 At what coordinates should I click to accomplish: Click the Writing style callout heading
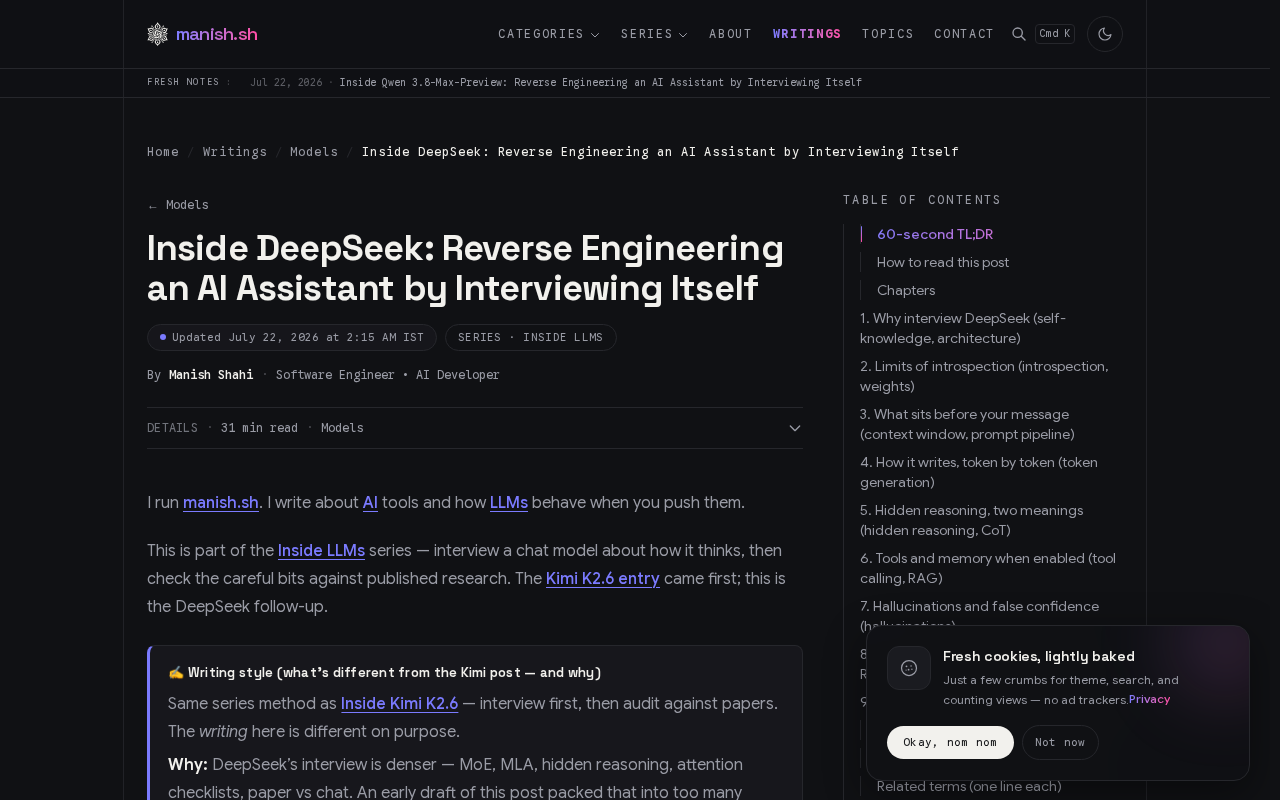pyautogui.click(x=385, y=673)
